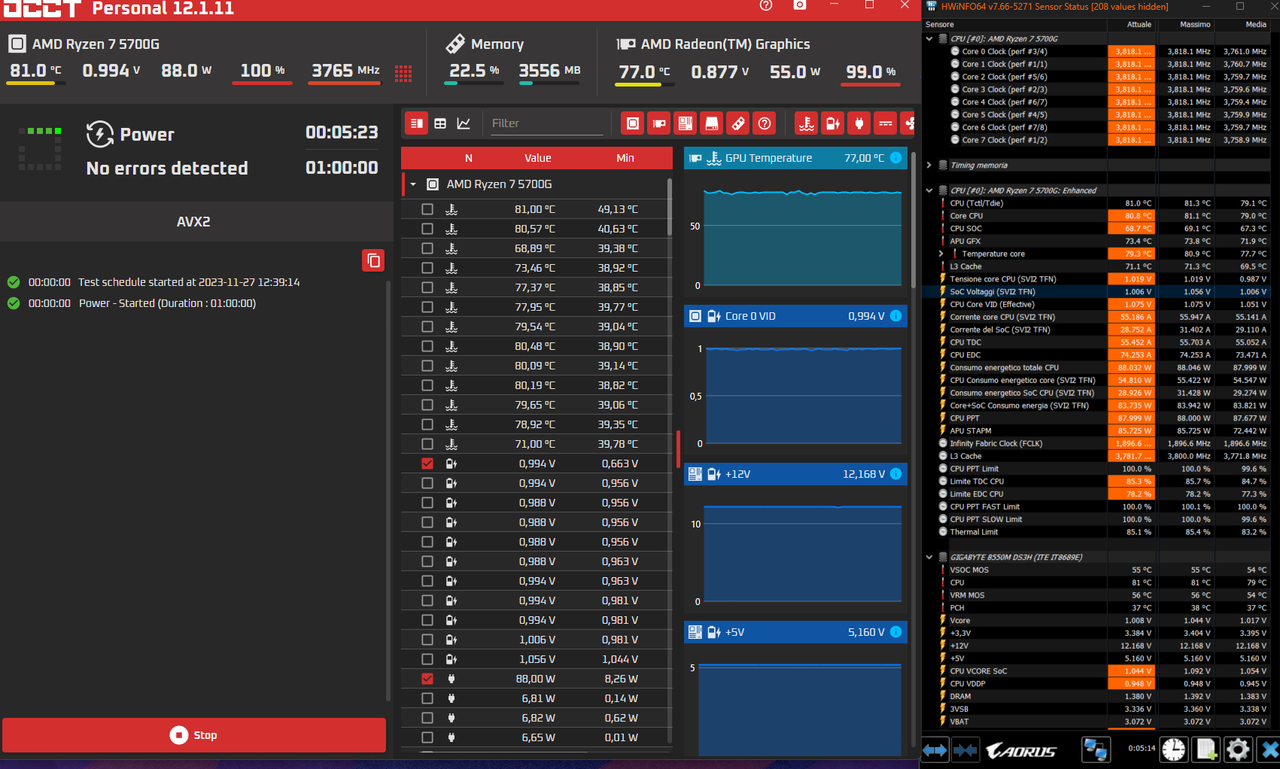Open info for the +5V graph
The image size is (1280, 769).
[896, 632]
